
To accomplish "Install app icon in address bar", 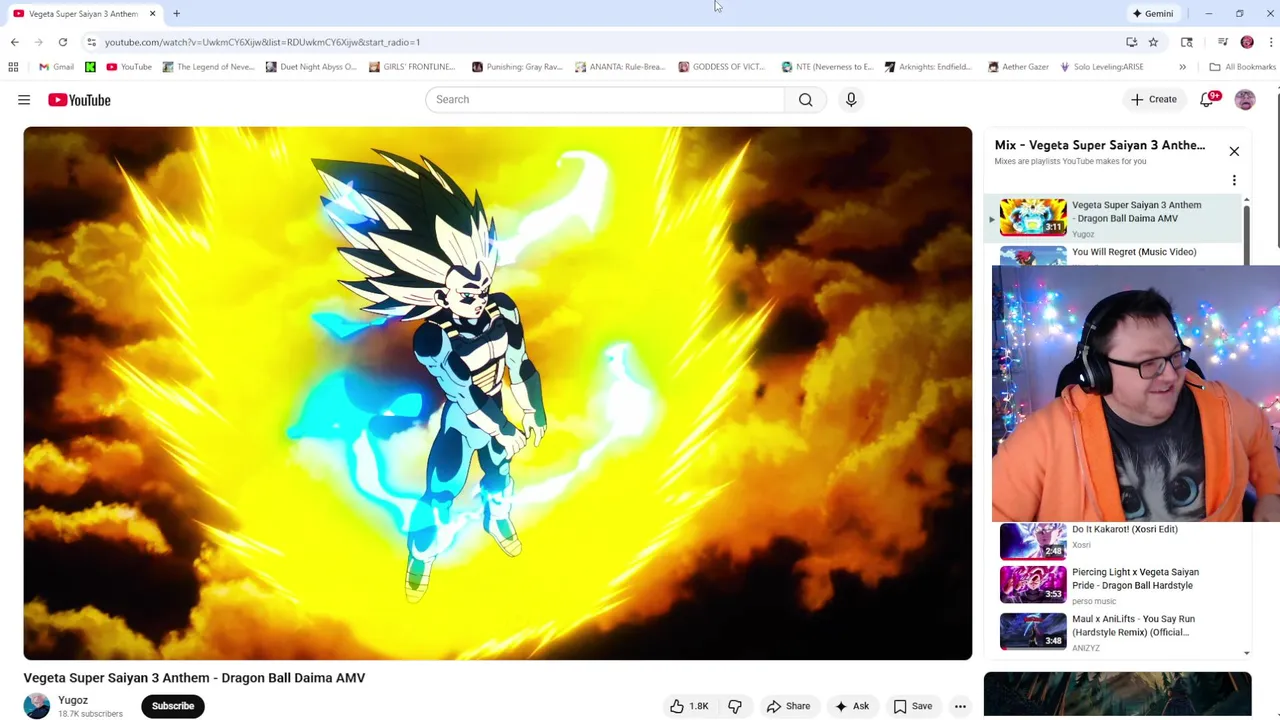I will pos(1131,42).
